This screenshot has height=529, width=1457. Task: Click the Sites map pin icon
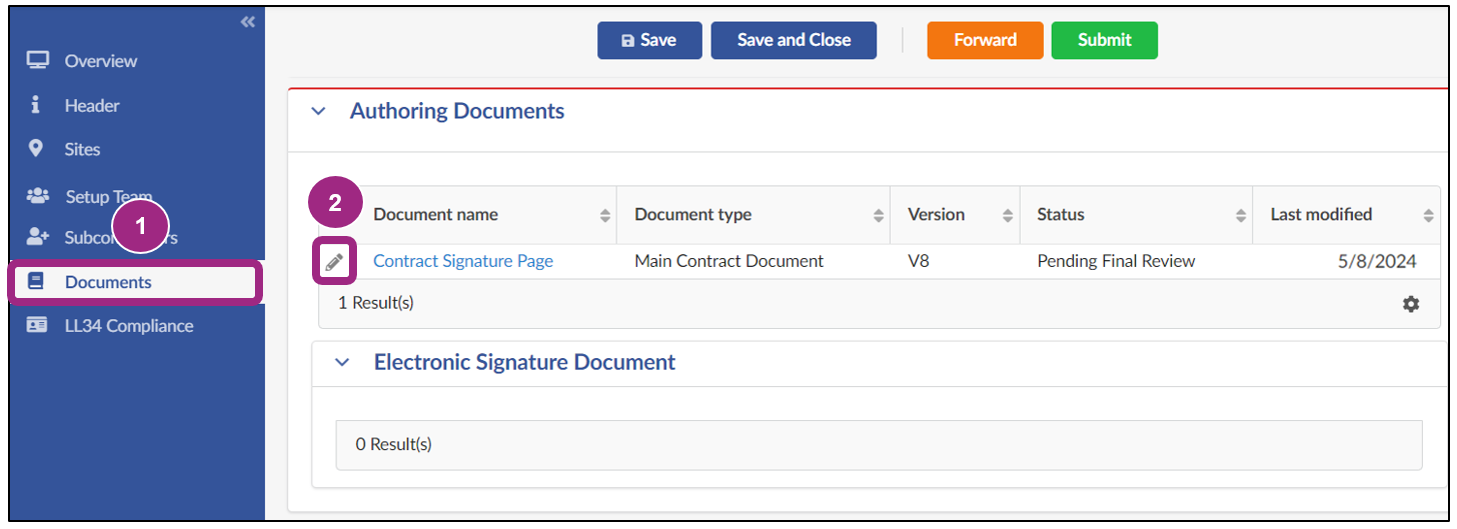tap(37, 149)
